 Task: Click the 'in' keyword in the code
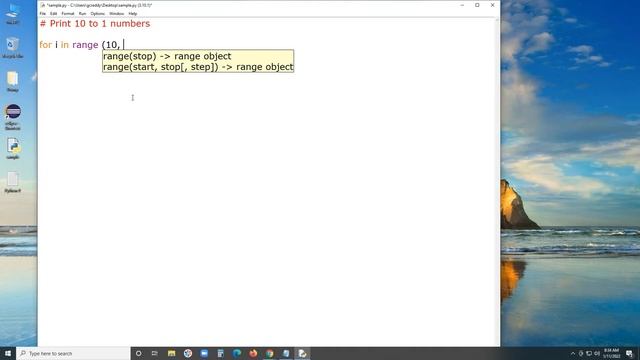pos(64,45)
